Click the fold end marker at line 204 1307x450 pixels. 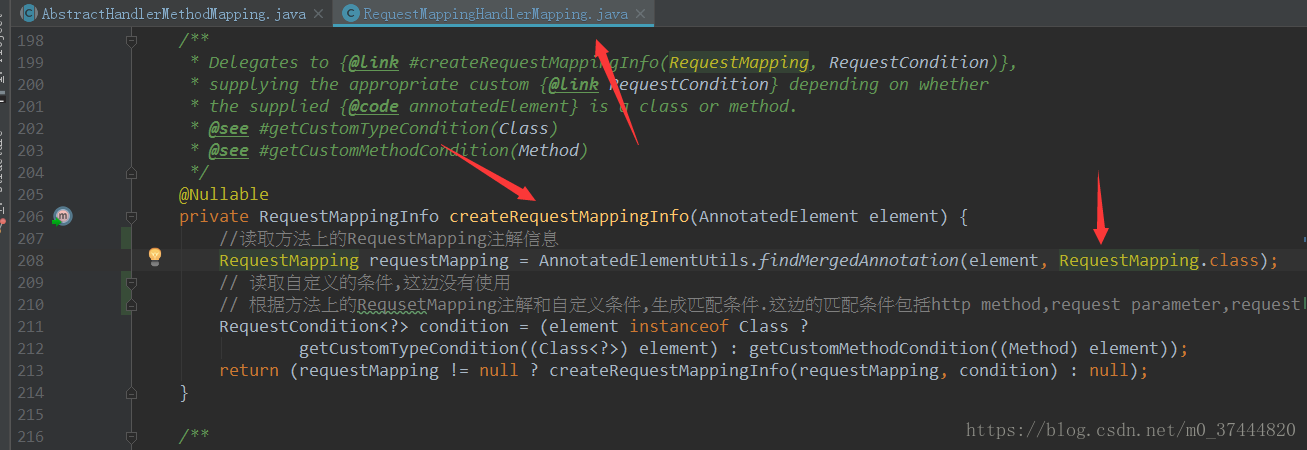[x=131, y=172]
